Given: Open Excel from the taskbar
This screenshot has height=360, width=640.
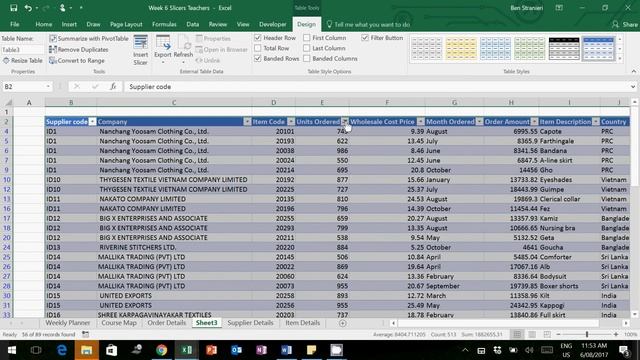Looking at the screenshot, I should [x=187, y=350].
